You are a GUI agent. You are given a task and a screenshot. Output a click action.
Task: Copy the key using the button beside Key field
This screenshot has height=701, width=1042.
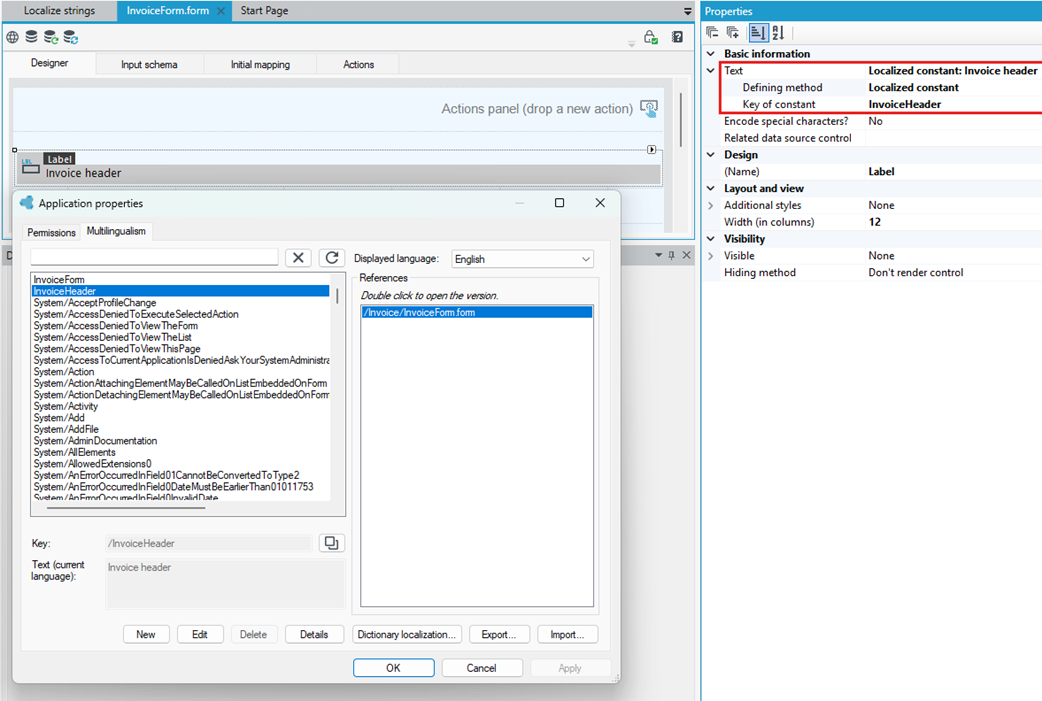[331, 543]
